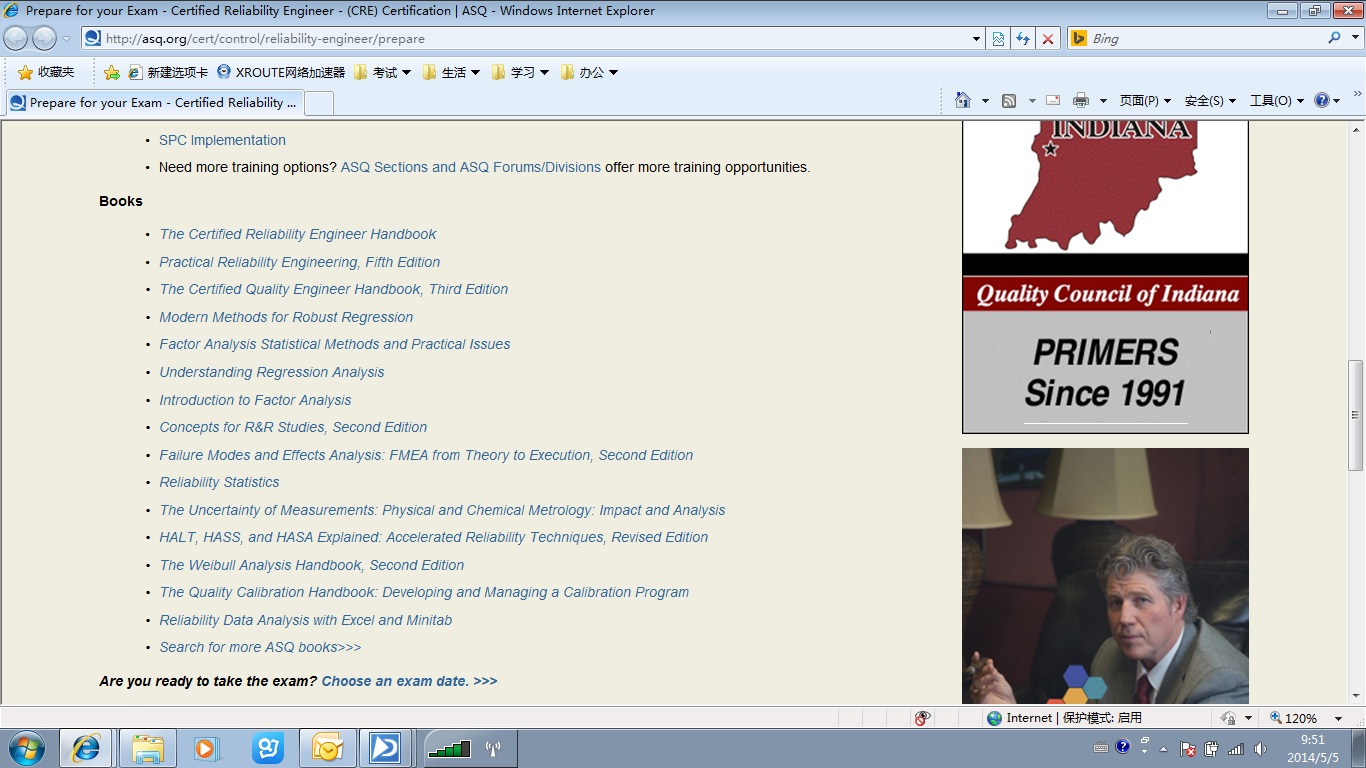Viewport: 1366px width, 768px height.
Task: Click the stop loading X icon
Action: (x=1047, y=39)
